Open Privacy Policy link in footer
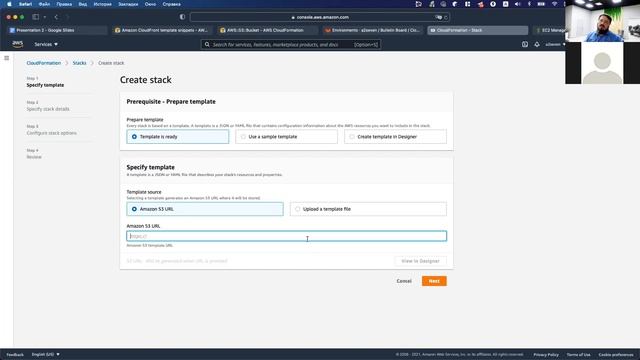This screenshot has height=360, width=640. (x=546, y=355)
